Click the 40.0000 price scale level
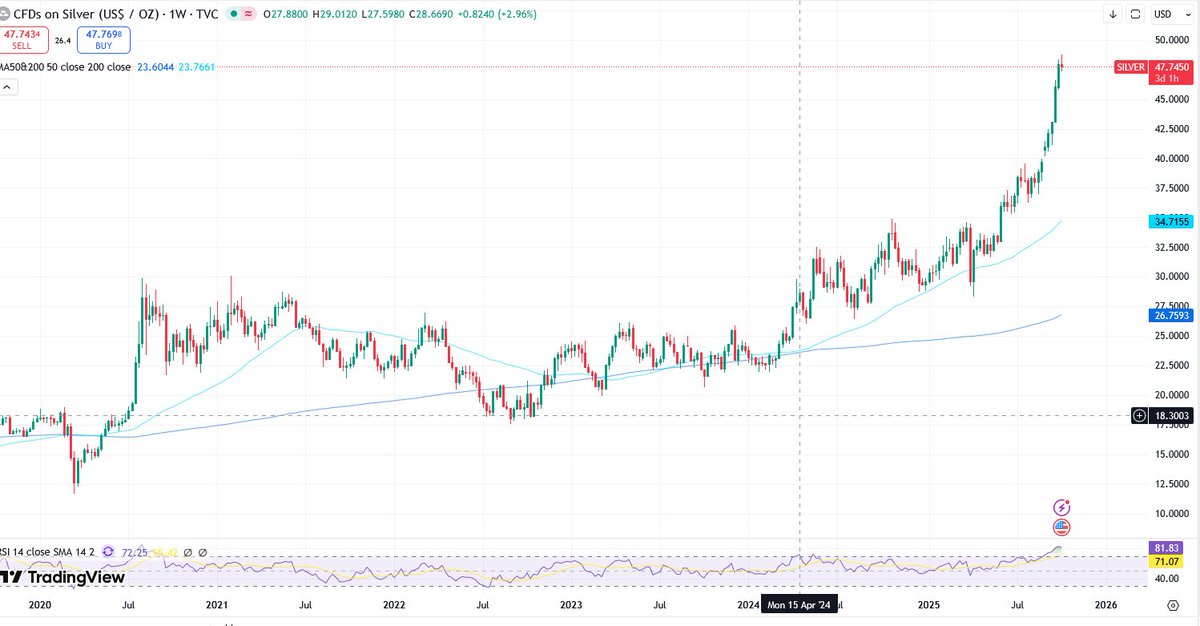This screenshot has height=626, width=1200. (1171, 158)
